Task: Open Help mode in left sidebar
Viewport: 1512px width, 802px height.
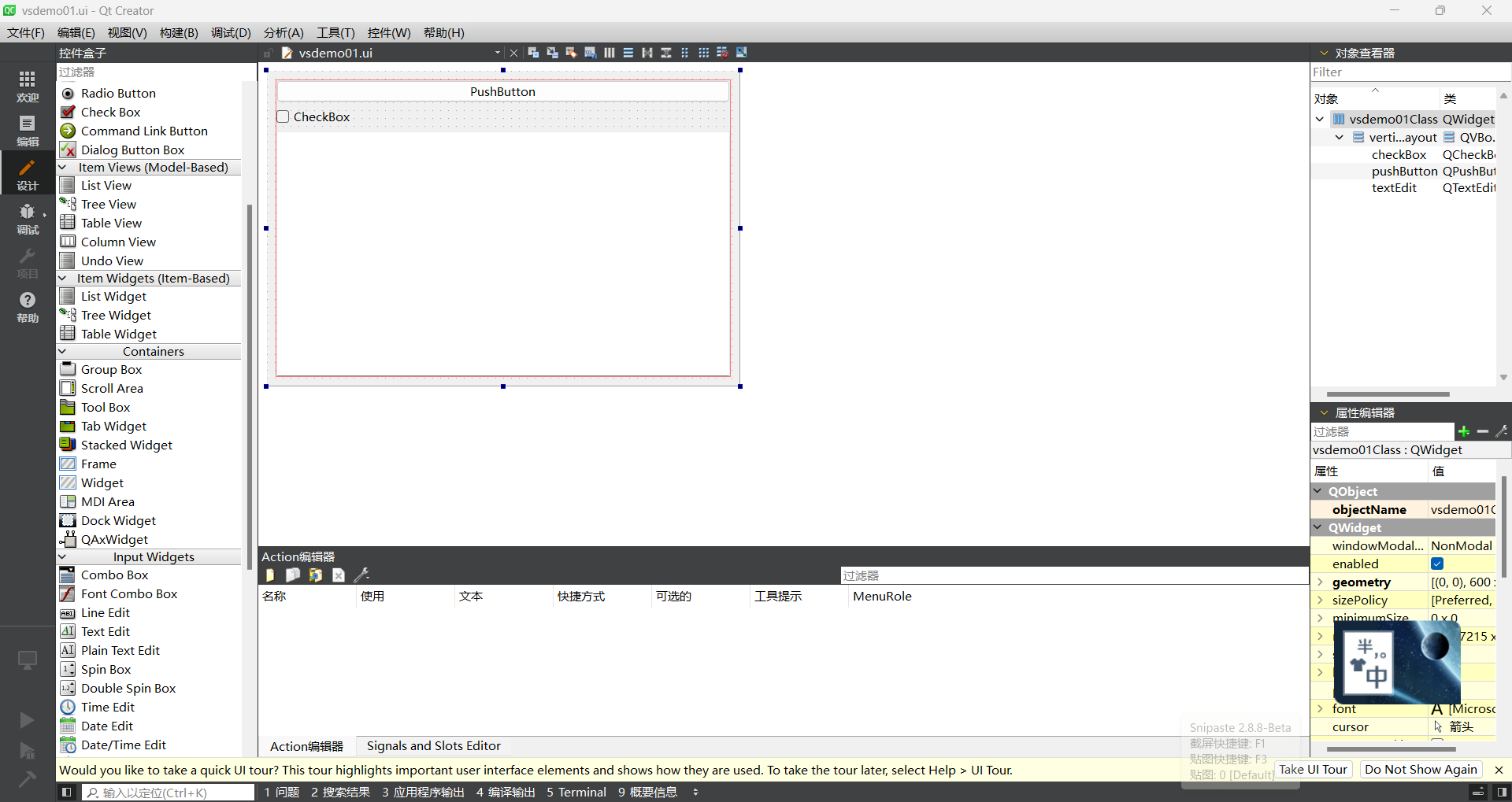Action: [28, 306]
